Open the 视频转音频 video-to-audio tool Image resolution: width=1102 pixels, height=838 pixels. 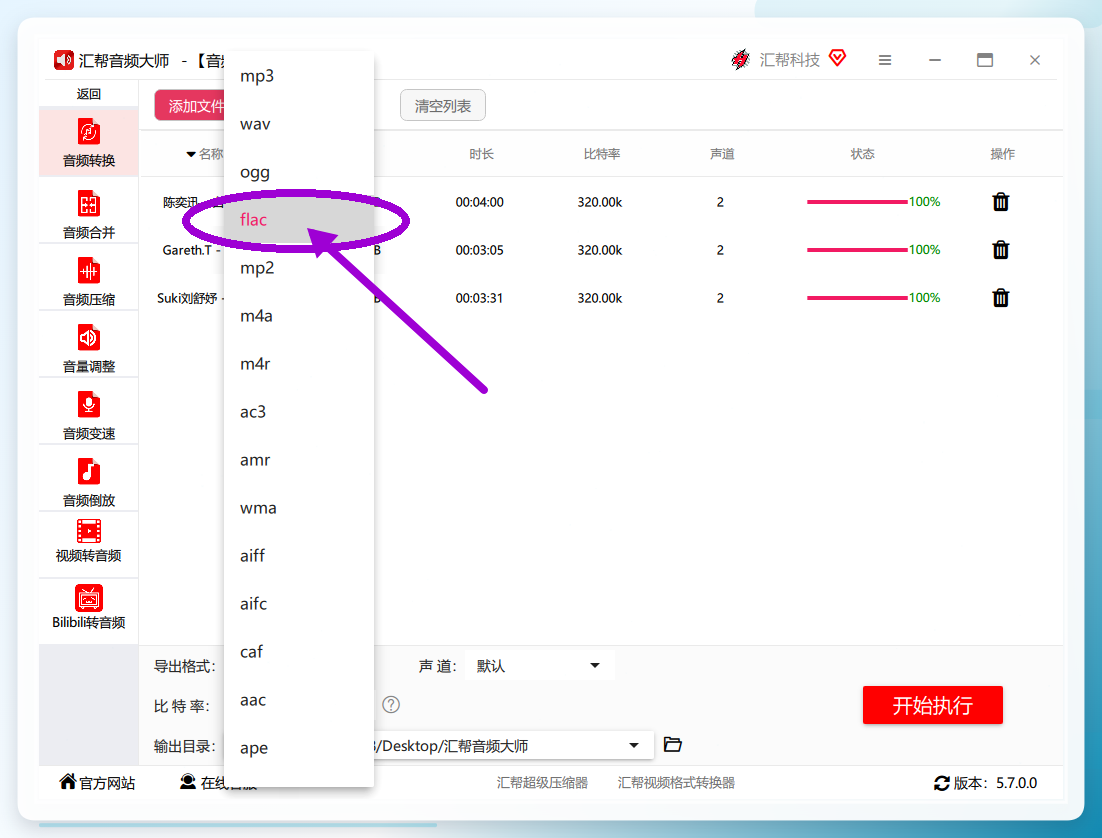coord(89,541)
